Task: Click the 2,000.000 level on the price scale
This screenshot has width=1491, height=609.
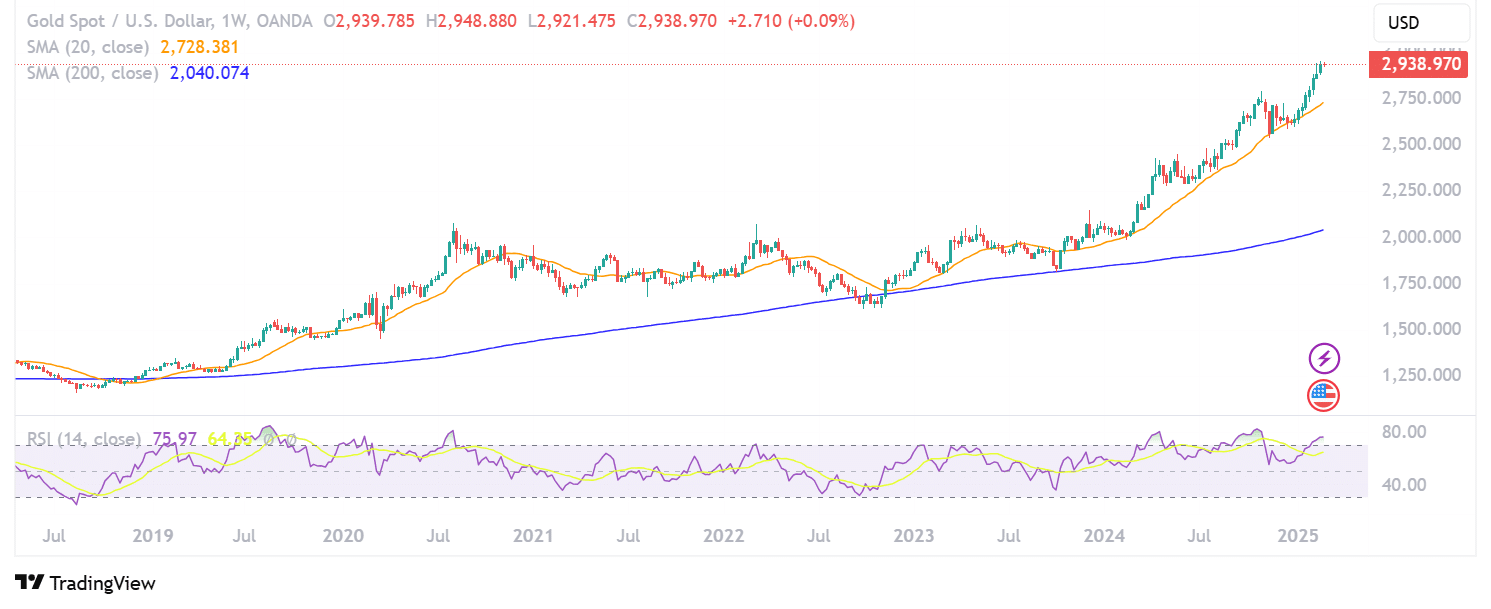Action: pyautogui.click(x=1419, y=237)
